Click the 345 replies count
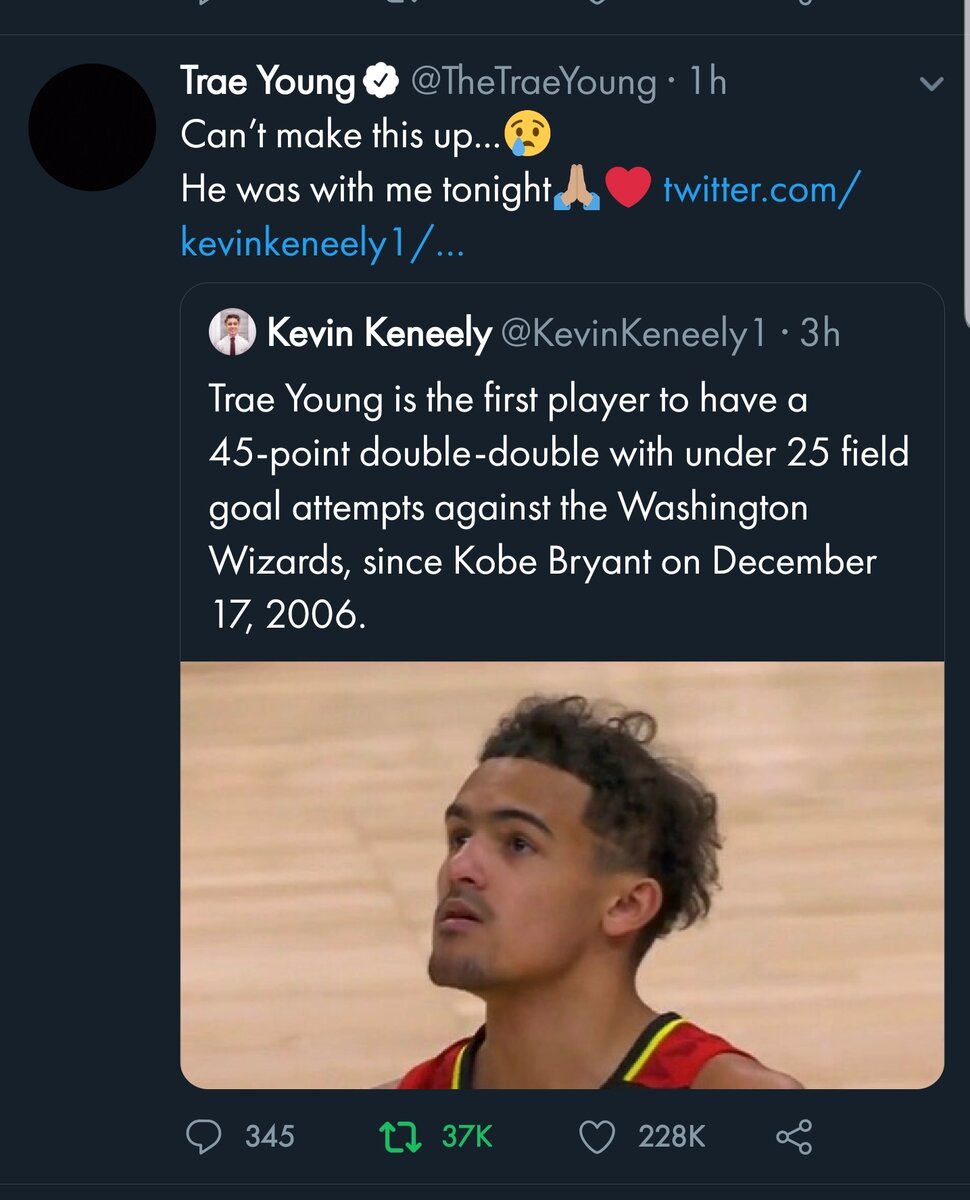This screenshot has width=970, height=1200. (270, 1137)
